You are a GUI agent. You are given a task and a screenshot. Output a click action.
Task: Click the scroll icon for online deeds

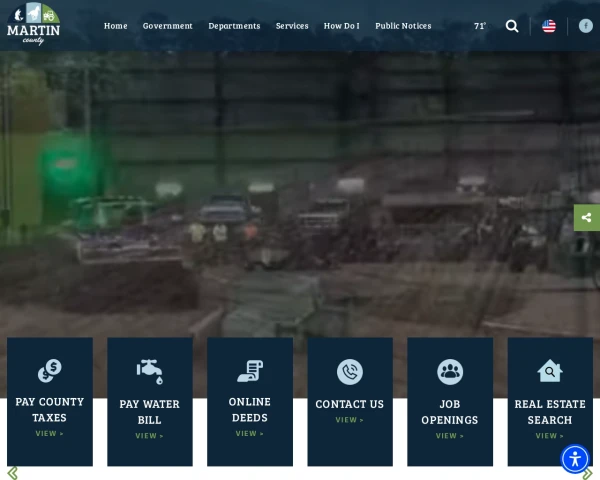tap(250, 371)
